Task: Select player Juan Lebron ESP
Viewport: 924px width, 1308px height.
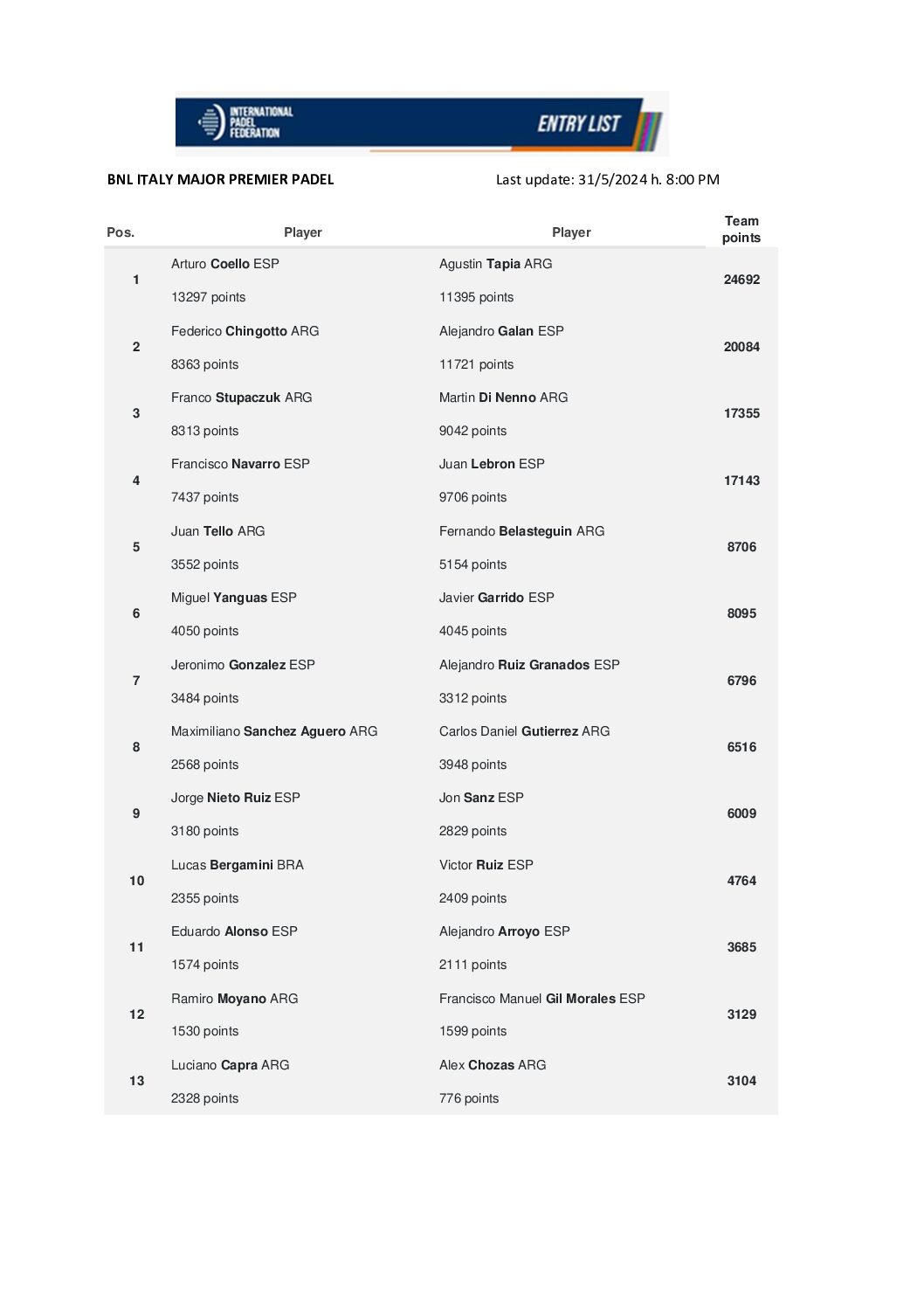Action: pos(492,464)
